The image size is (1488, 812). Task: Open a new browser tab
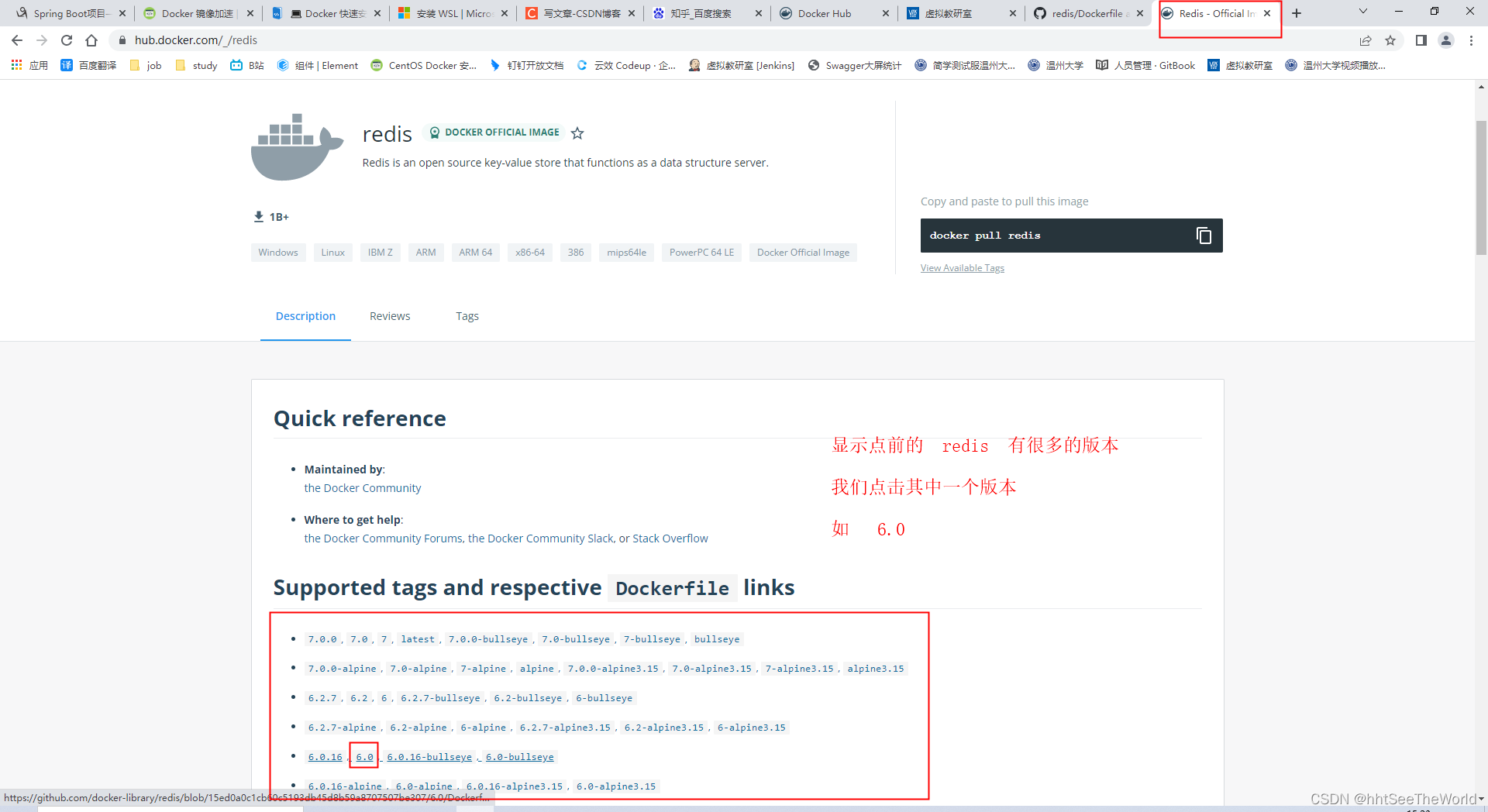tap(1297, 13)
